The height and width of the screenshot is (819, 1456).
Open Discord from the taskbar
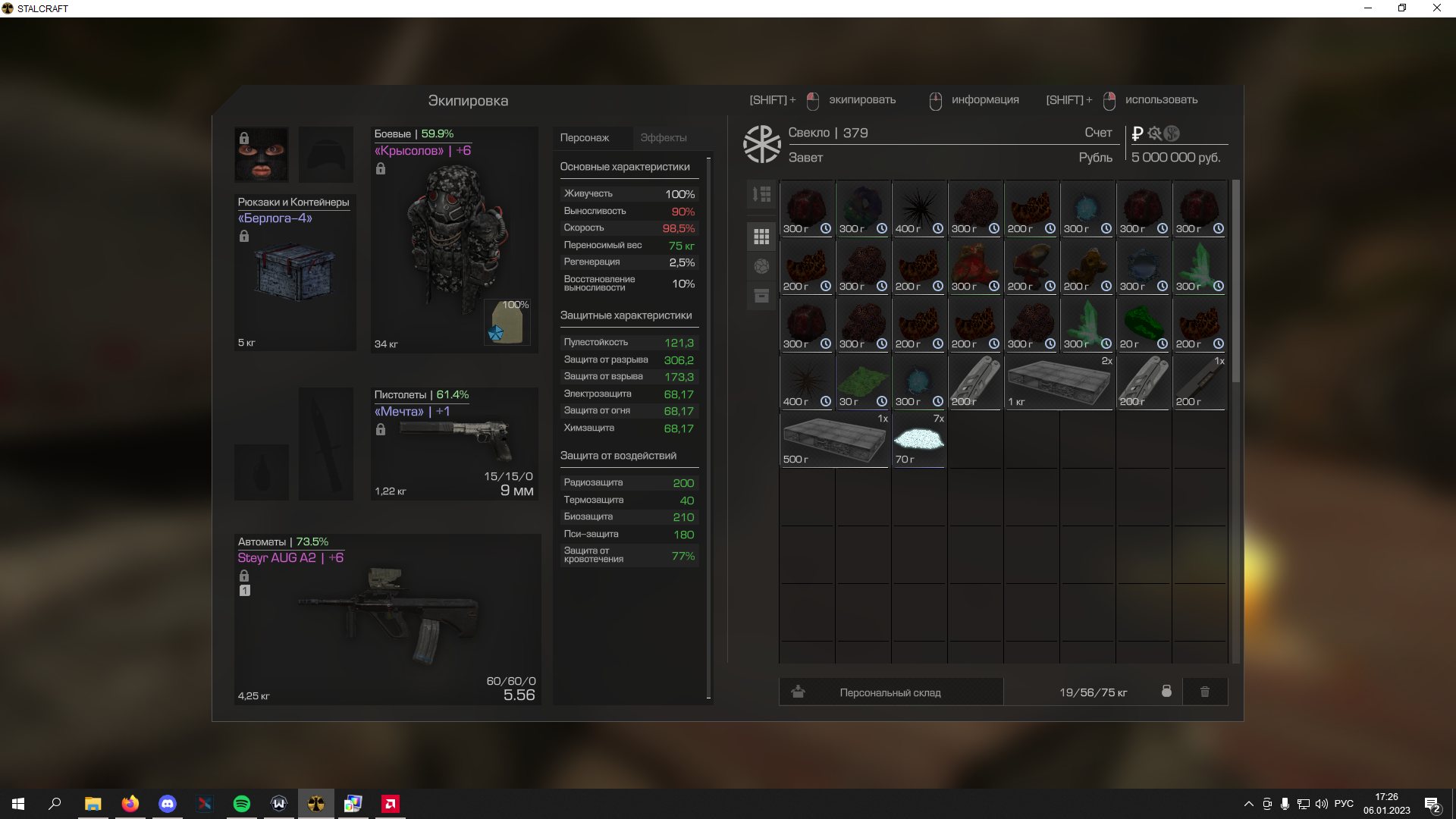[x=168, y=804]
